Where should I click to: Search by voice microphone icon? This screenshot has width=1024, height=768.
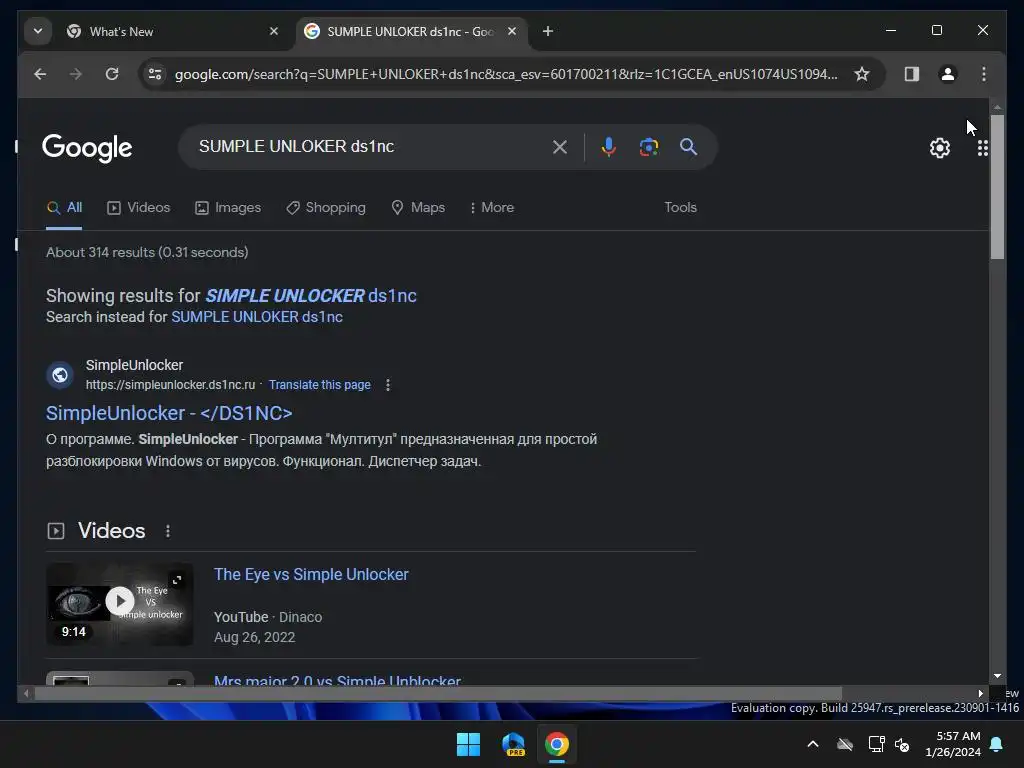[x=608, y=147]
